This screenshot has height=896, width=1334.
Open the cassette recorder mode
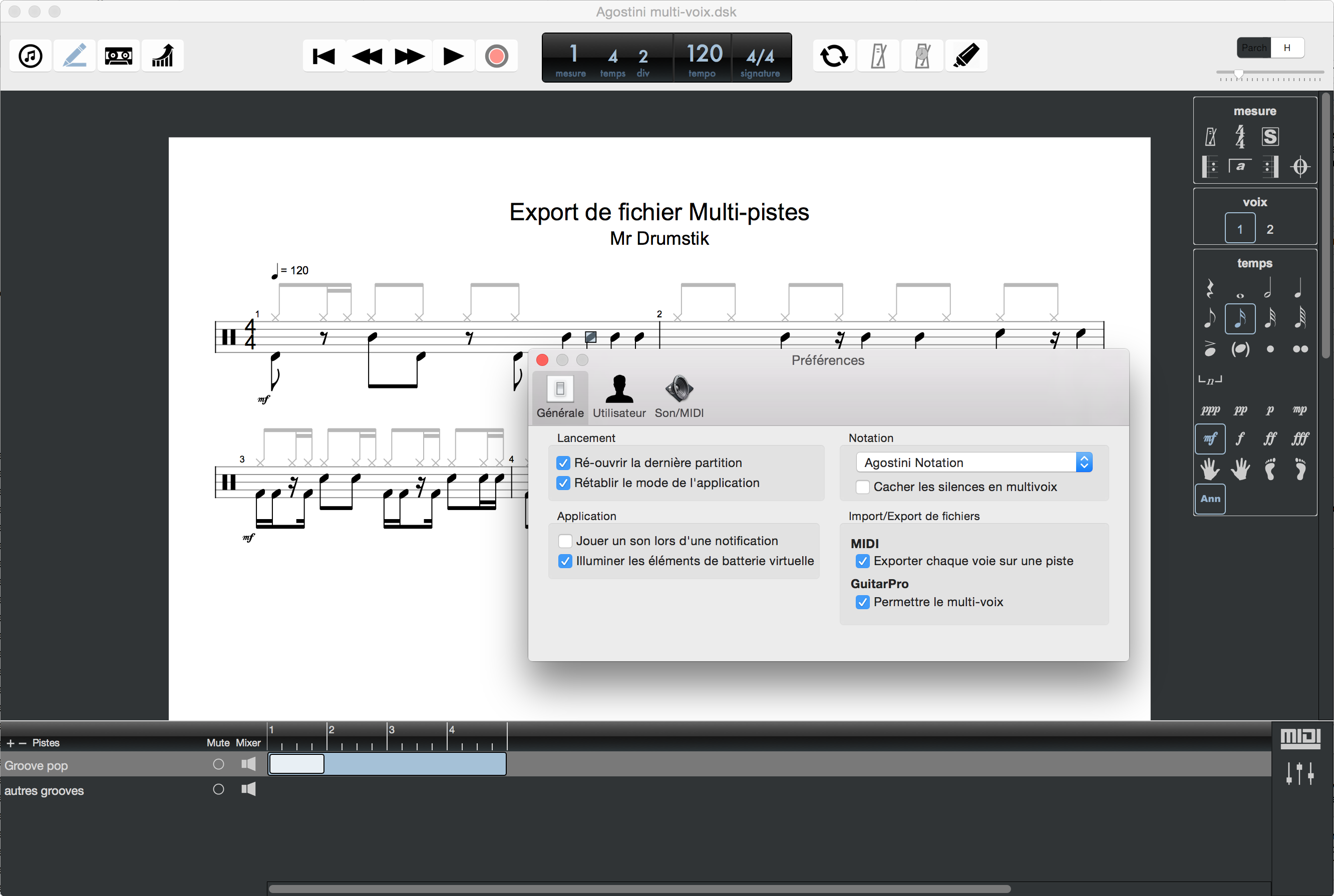(x=118, y=56)
